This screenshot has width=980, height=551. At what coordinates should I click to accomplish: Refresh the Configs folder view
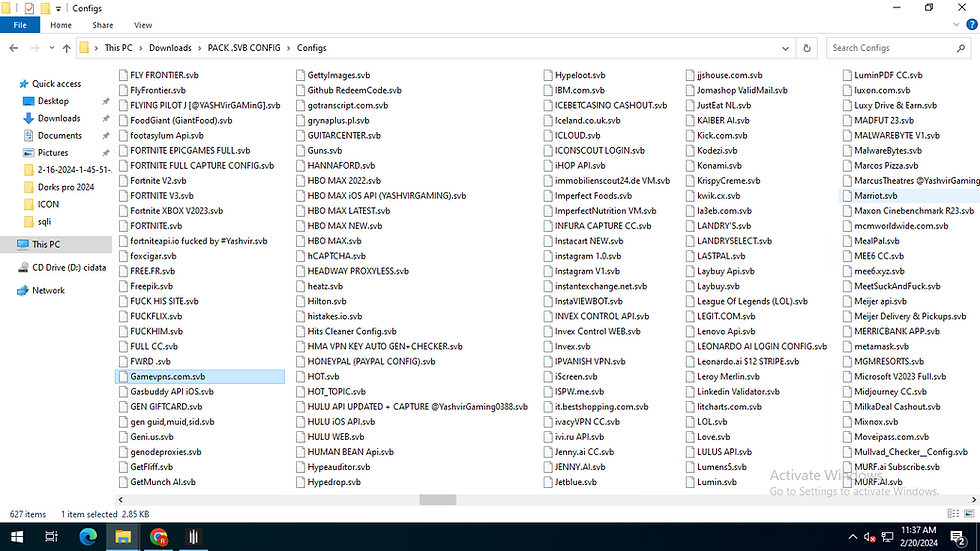pyautogui.click(x=807, y=48)
